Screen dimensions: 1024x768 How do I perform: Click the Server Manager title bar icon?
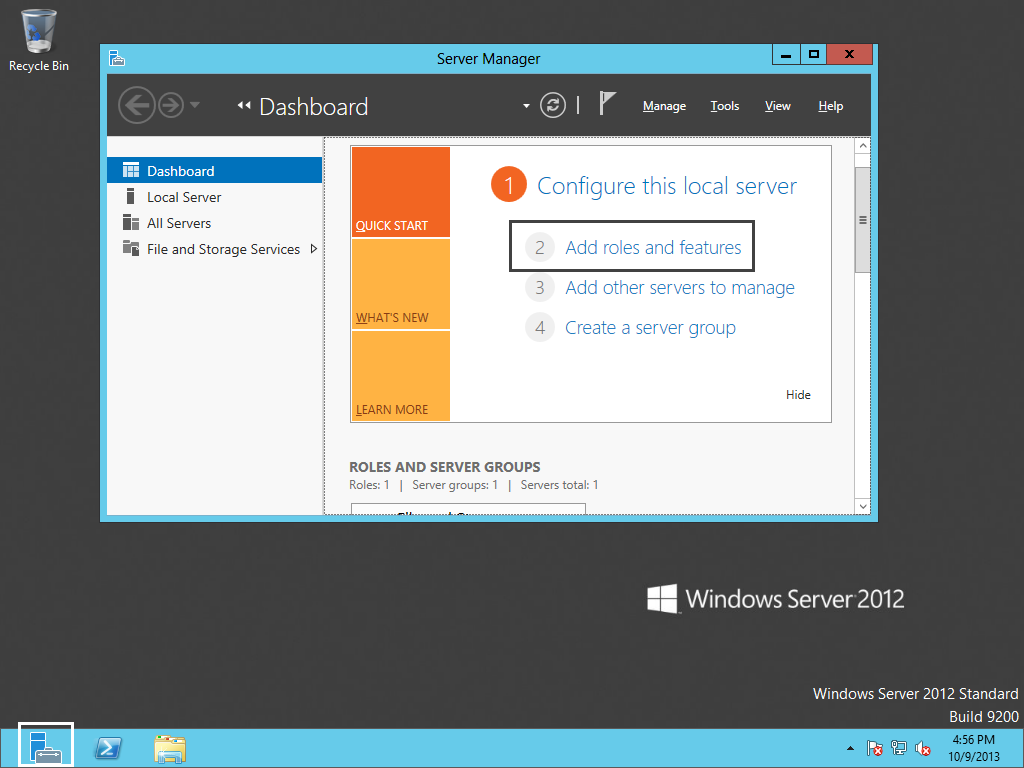coord(117,58)
